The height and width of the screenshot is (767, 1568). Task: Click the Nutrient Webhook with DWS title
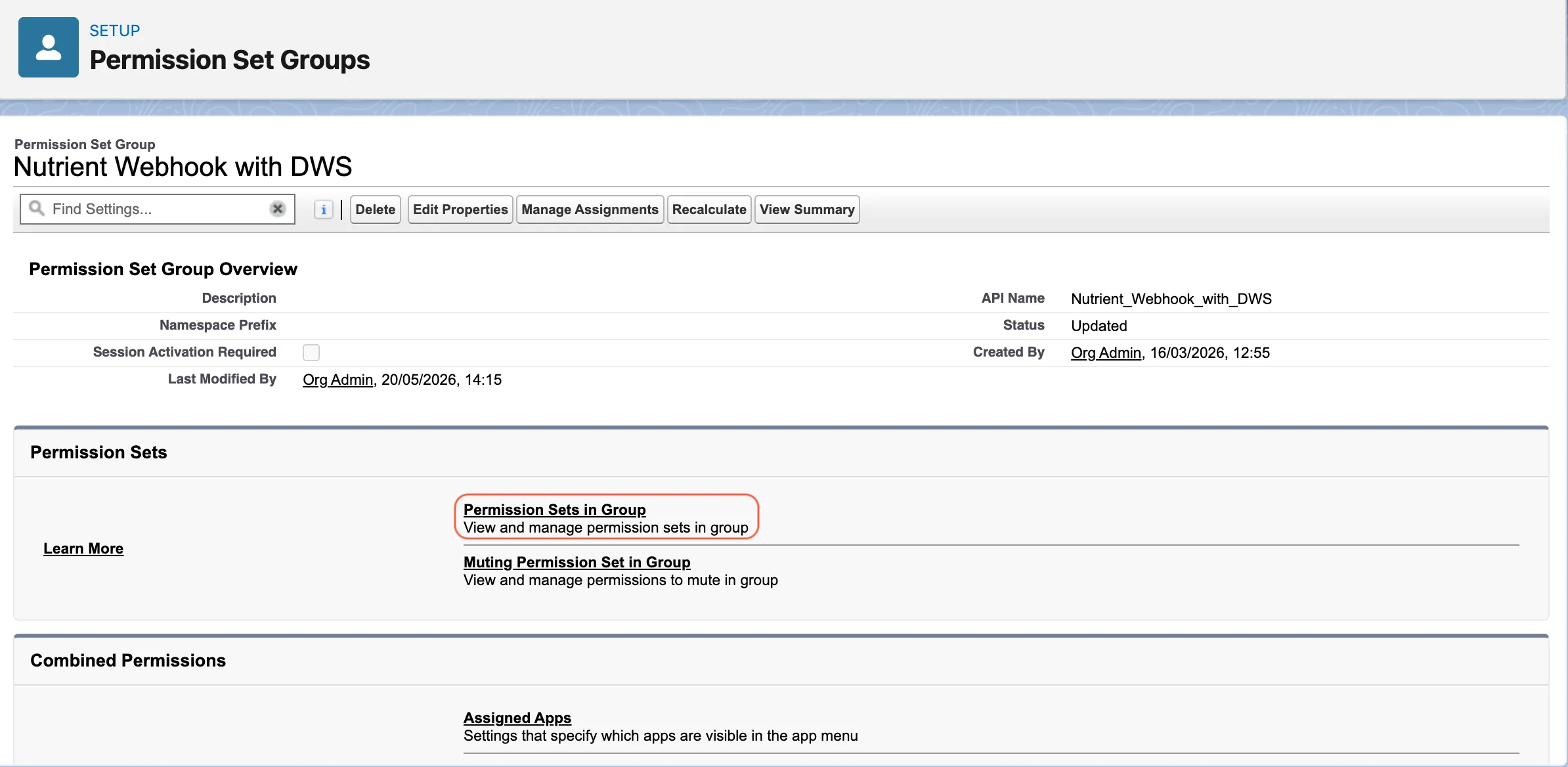tap(183, 167)
